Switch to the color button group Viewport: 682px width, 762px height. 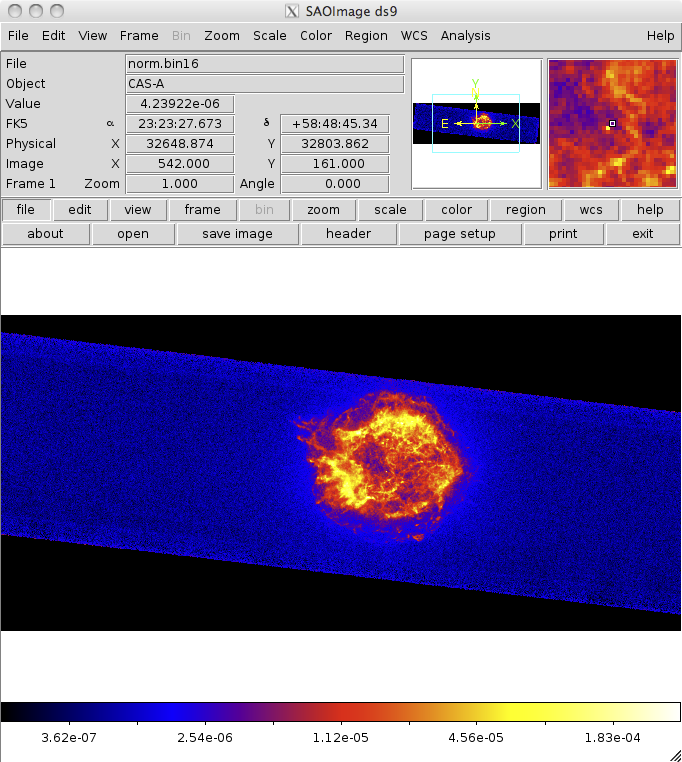(457, 210)
